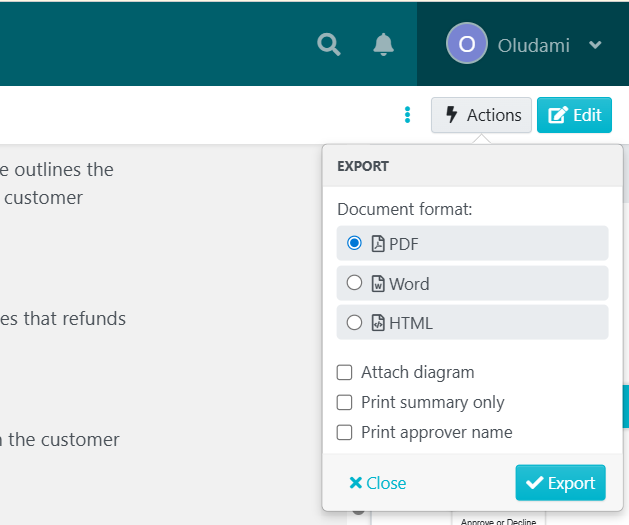This screenshot has width=629, height=525.
Task: Toggle the Actions dropdown button
Action: point(481,115)
